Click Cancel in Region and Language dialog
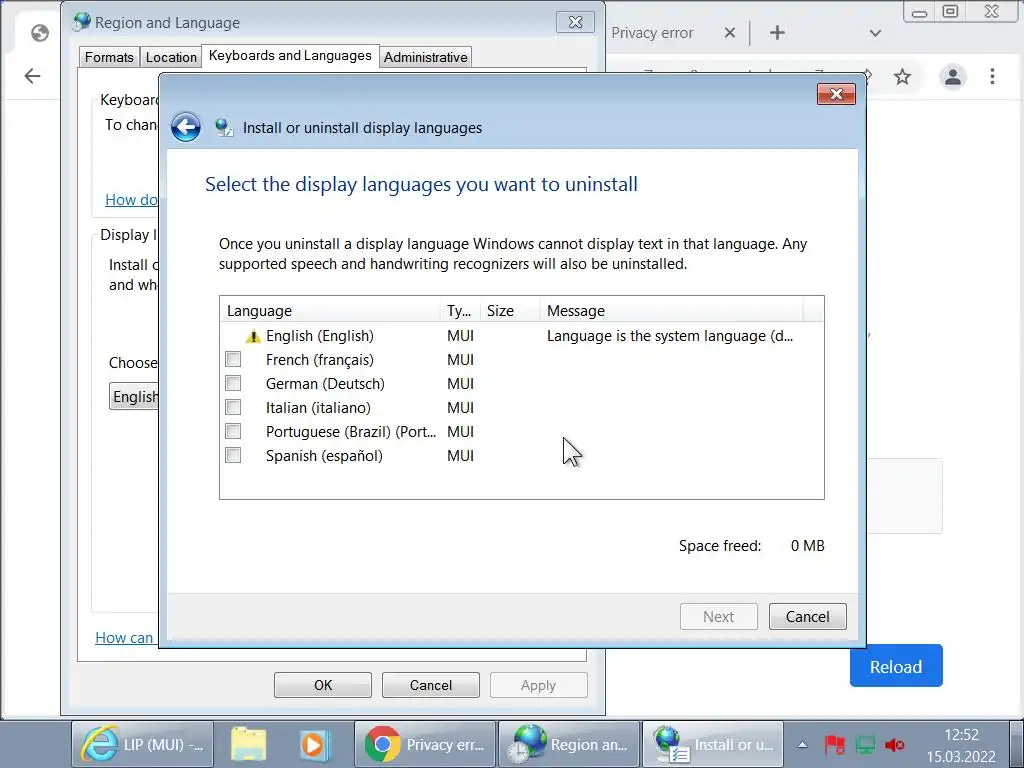This screenshot has width=1024, height=768. 430,685
